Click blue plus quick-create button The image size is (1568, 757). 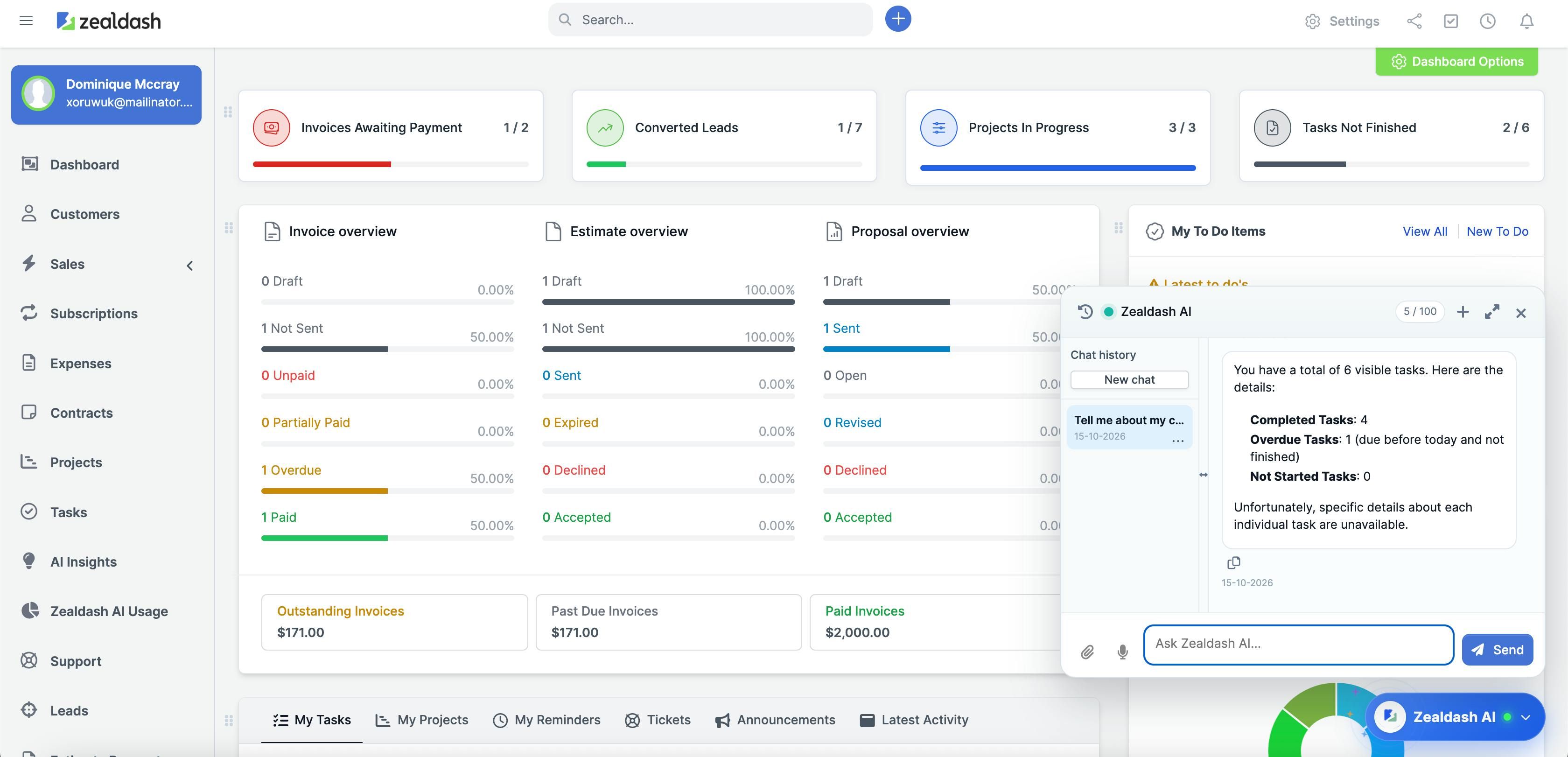(x=898, y=19)
